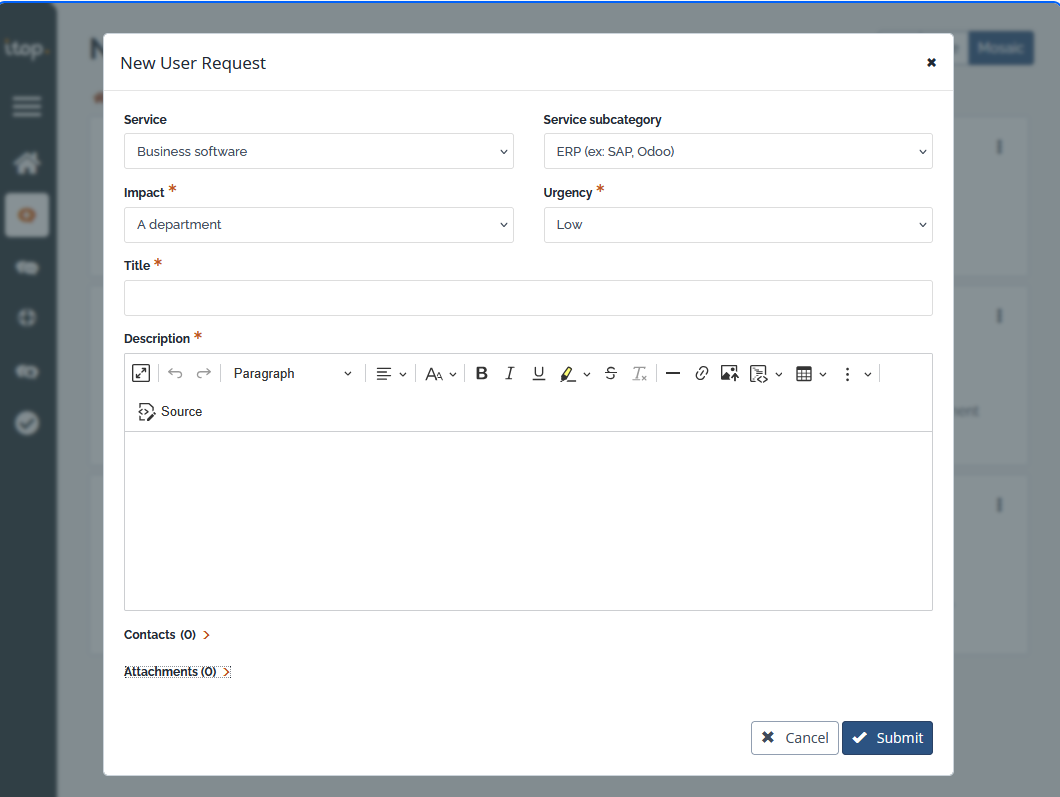The image size is (1060, 797).
Task: Open the Urgency dropdown
Action: 738,224
